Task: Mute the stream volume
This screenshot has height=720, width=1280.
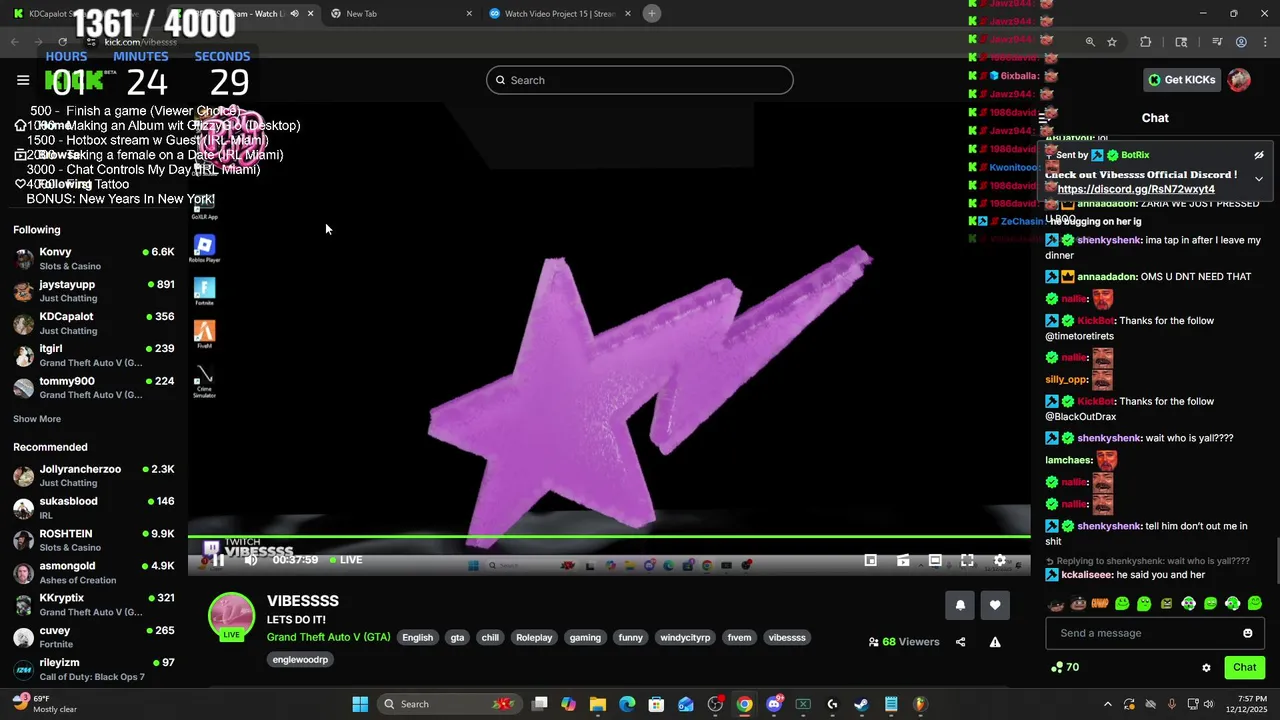Action: coord(251,560)
